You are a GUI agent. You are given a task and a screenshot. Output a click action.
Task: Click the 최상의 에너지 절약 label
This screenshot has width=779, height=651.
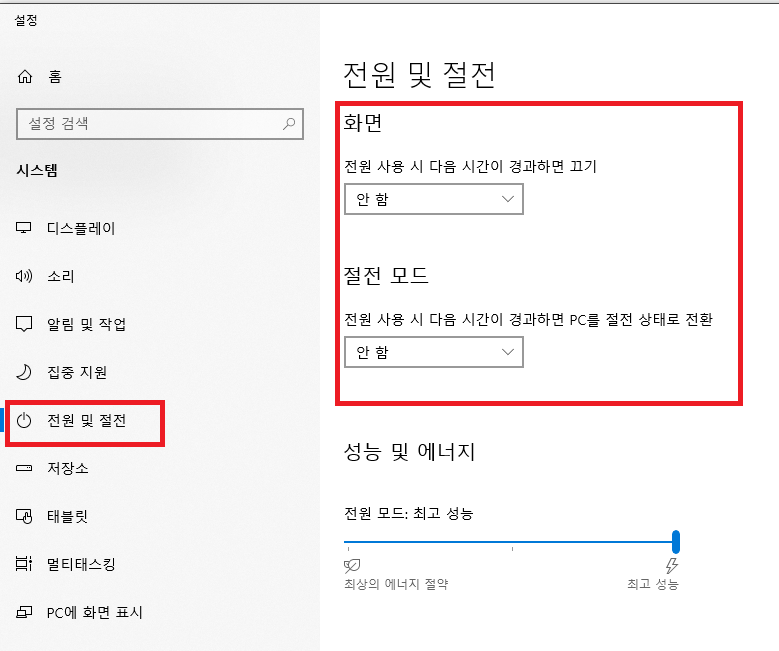click(x=396, y=583)
